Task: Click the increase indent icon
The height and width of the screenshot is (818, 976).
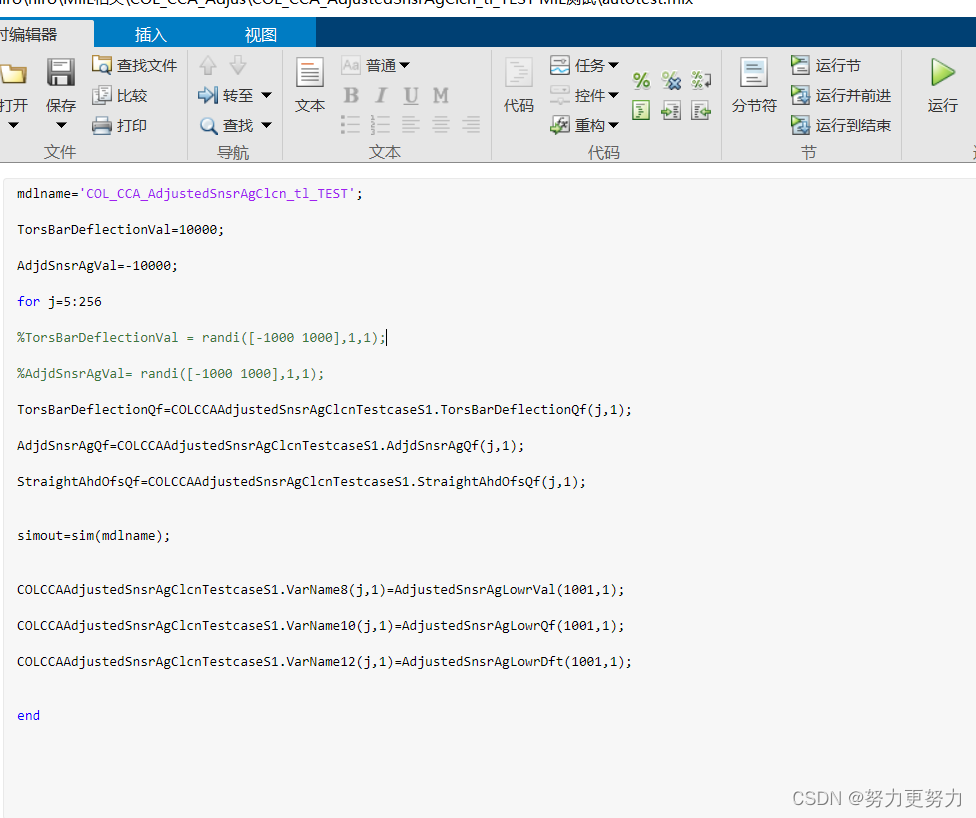Action: (671, 110)
